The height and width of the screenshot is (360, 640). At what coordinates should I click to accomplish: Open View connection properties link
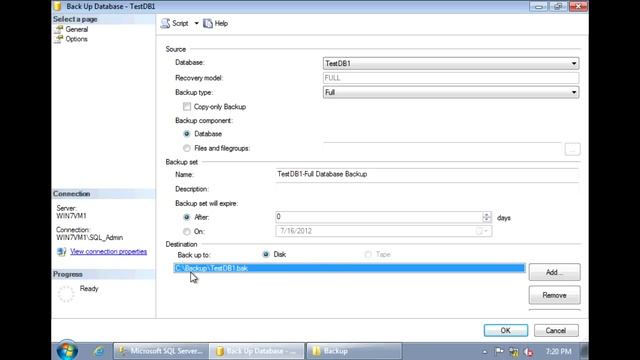pos(109,251)
